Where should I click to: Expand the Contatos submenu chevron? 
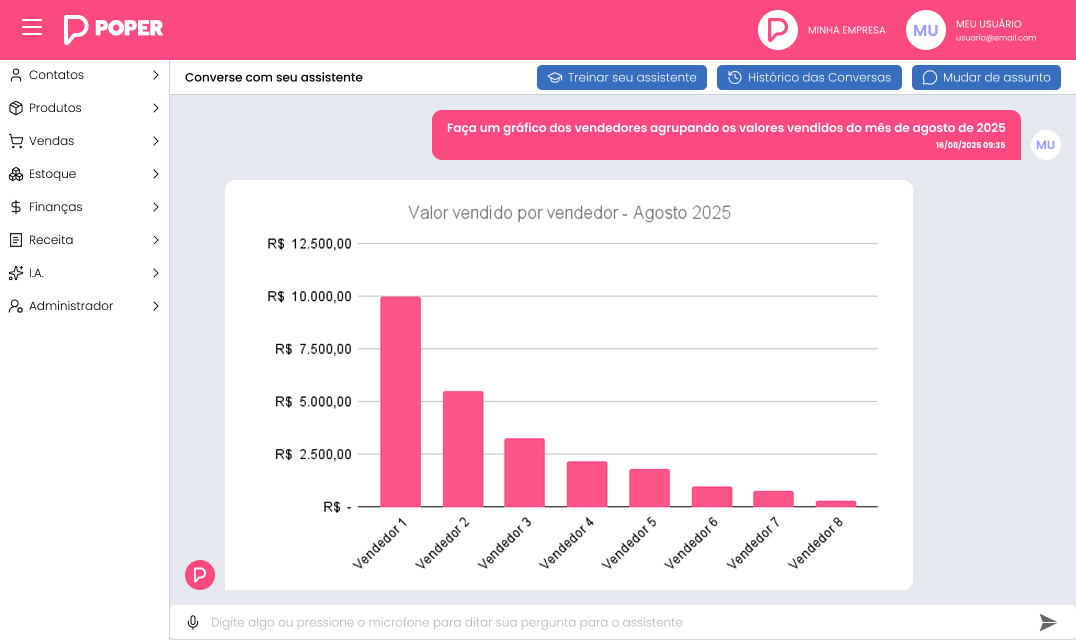(x=155, y=75)
